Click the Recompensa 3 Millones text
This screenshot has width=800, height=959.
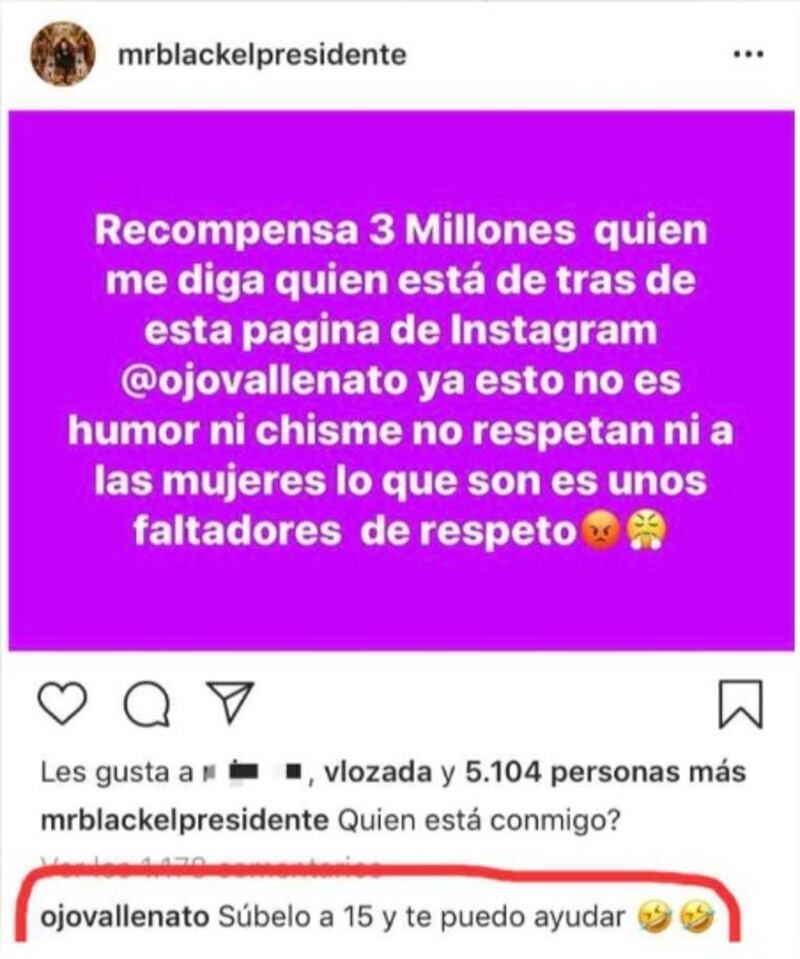coord(335,231)
